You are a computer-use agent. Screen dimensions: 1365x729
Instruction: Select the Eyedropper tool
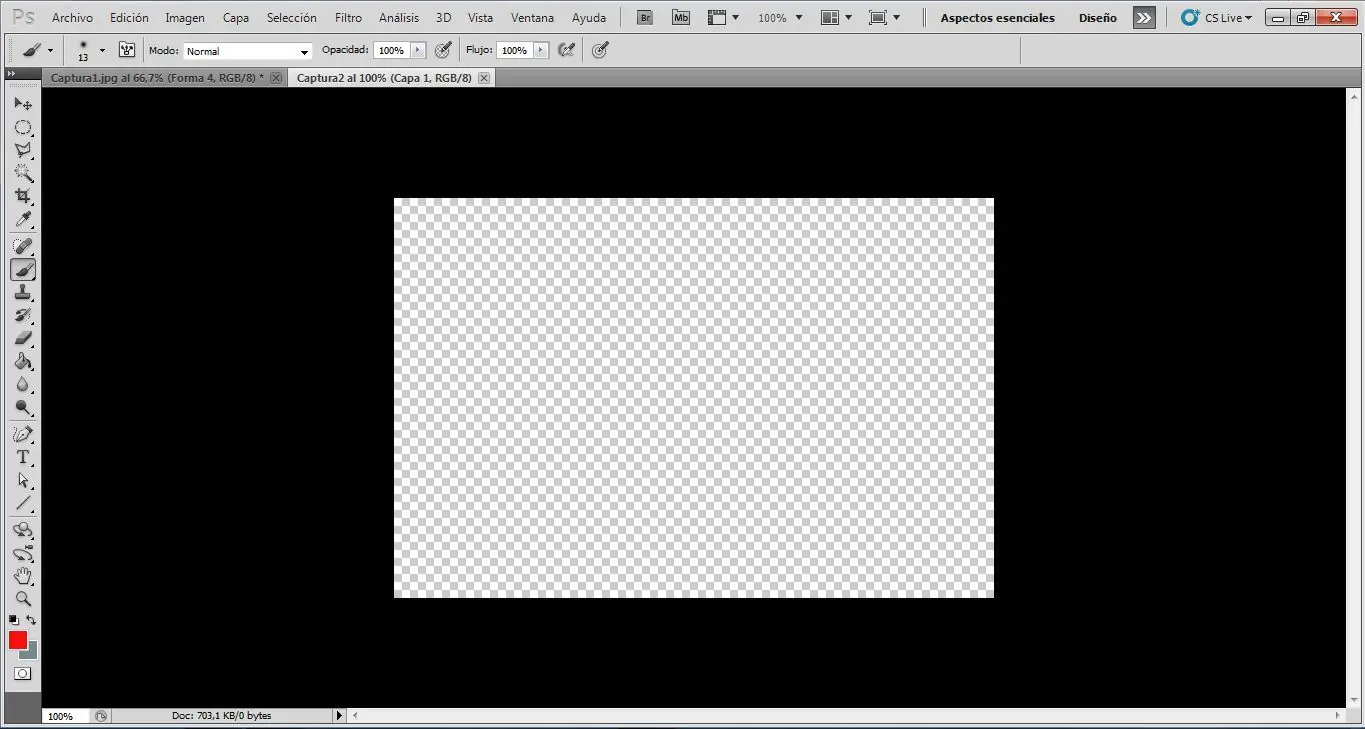23,219
